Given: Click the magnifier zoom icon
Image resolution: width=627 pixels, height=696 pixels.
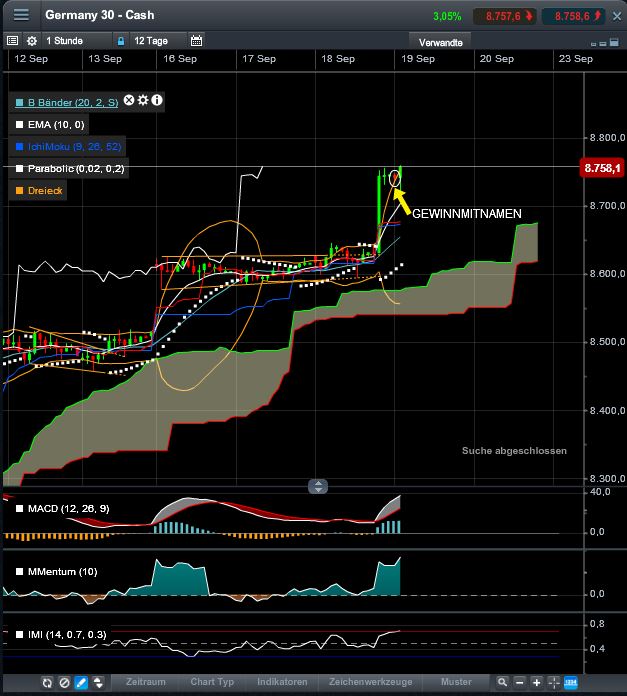Looking at the screenshot, I should (502, 682).
